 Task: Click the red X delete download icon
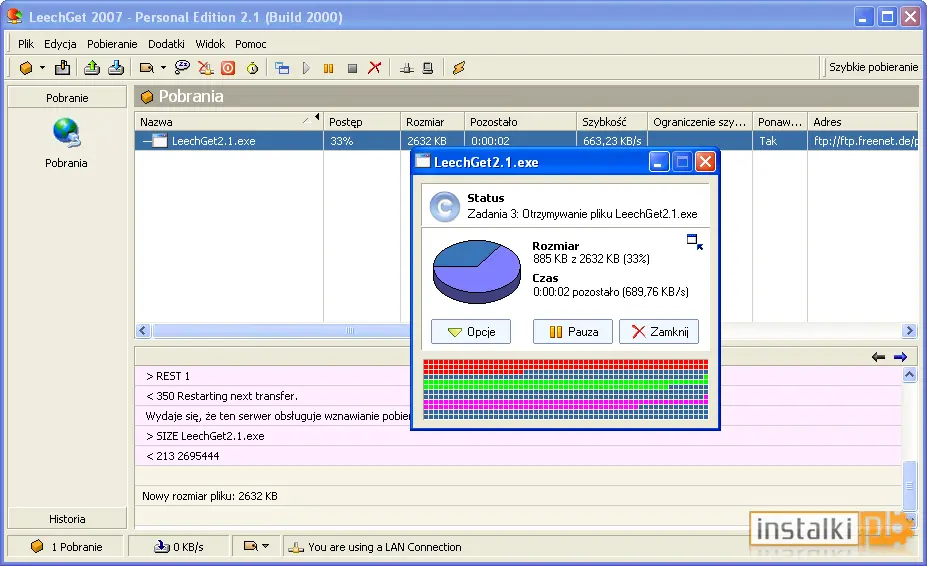click(x=374, y=68)
